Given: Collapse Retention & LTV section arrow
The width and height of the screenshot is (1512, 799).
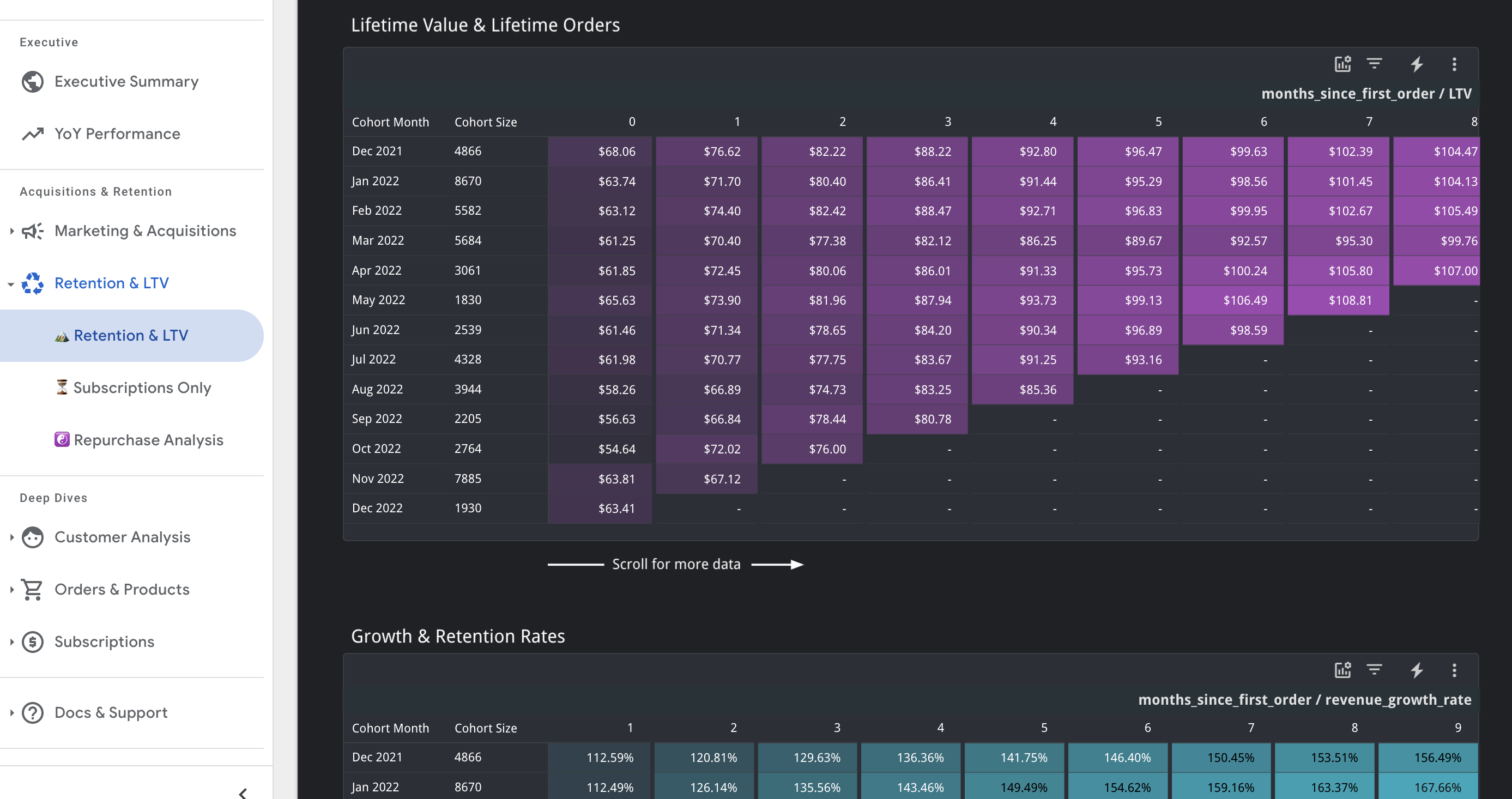Looking at the screenshot, I should (x=11, y=283).
